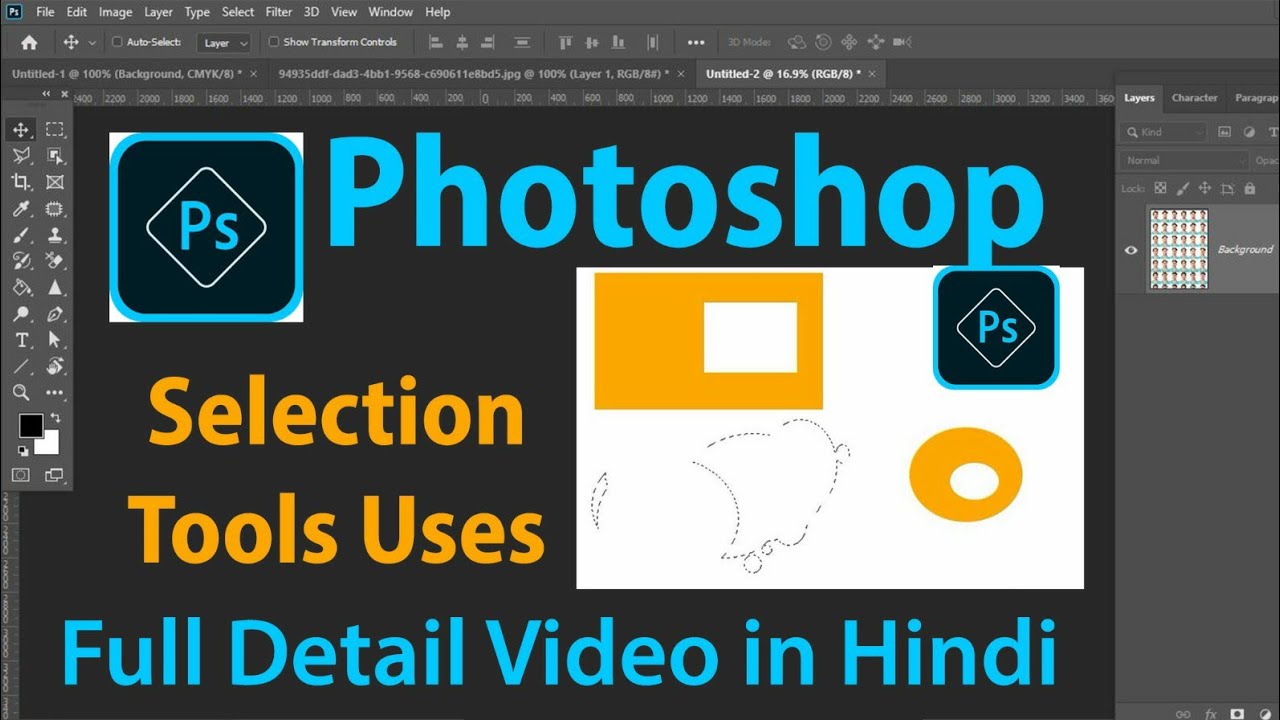Choose the Clone Stamp tool
The image size is (1280, 720).
pyautogui.click(x=55, y=235)
